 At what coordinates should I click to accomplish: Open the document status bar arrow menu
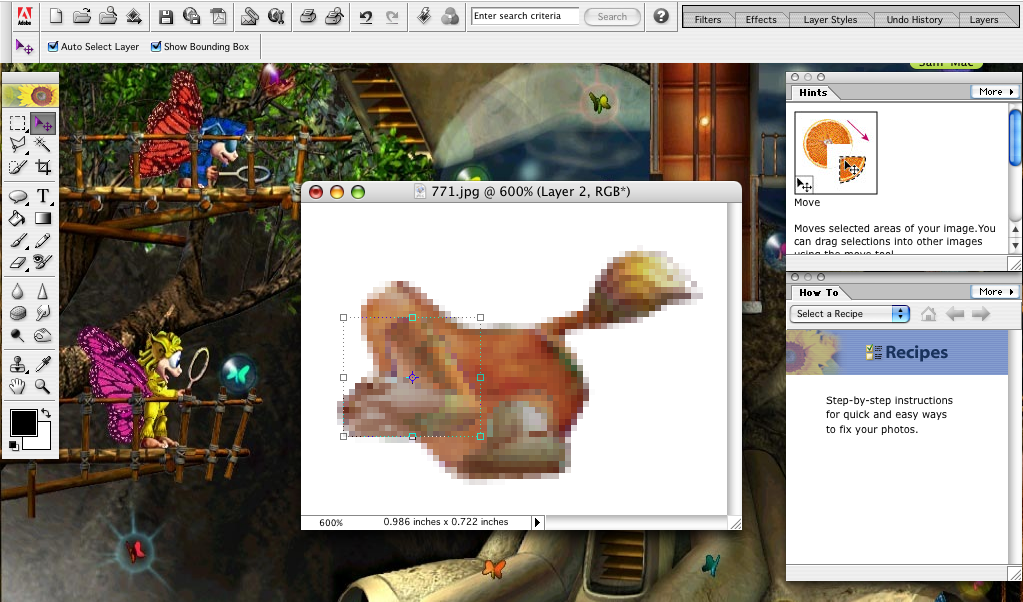[x=538, y=522]
